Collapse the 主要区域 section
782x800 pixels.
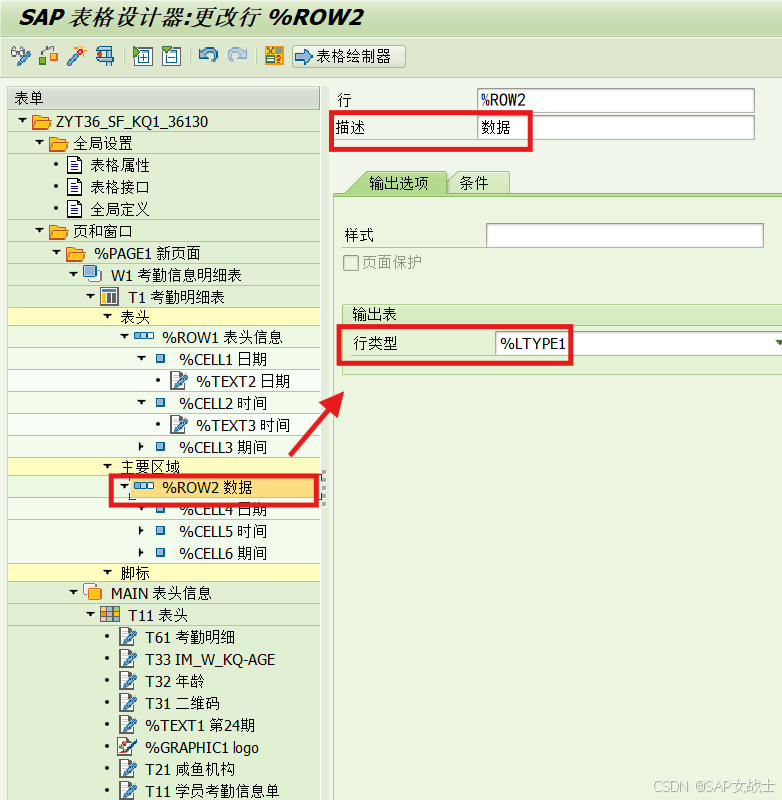108,466
